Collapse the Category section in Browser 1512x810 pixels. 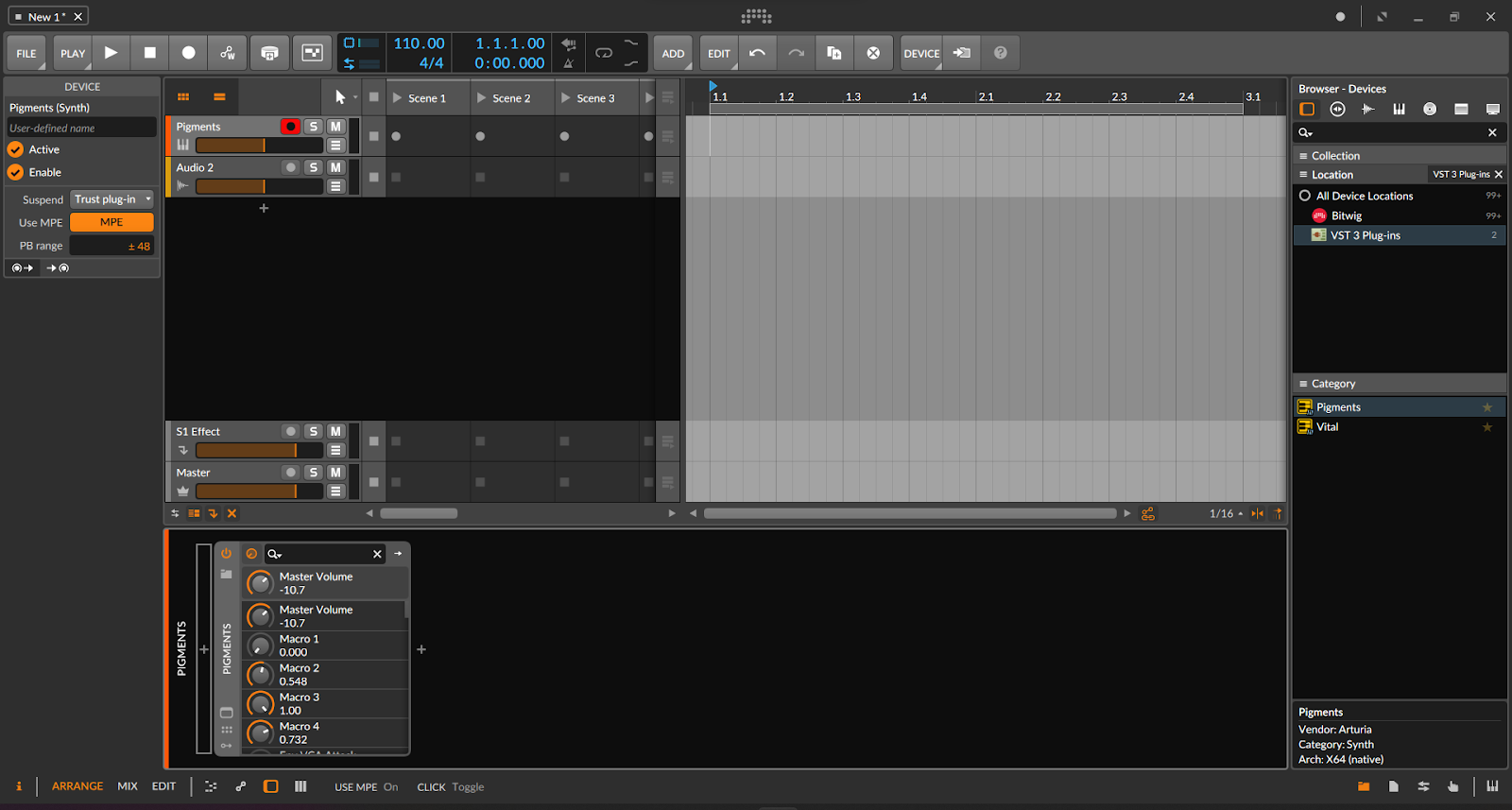coord(1303,384)
